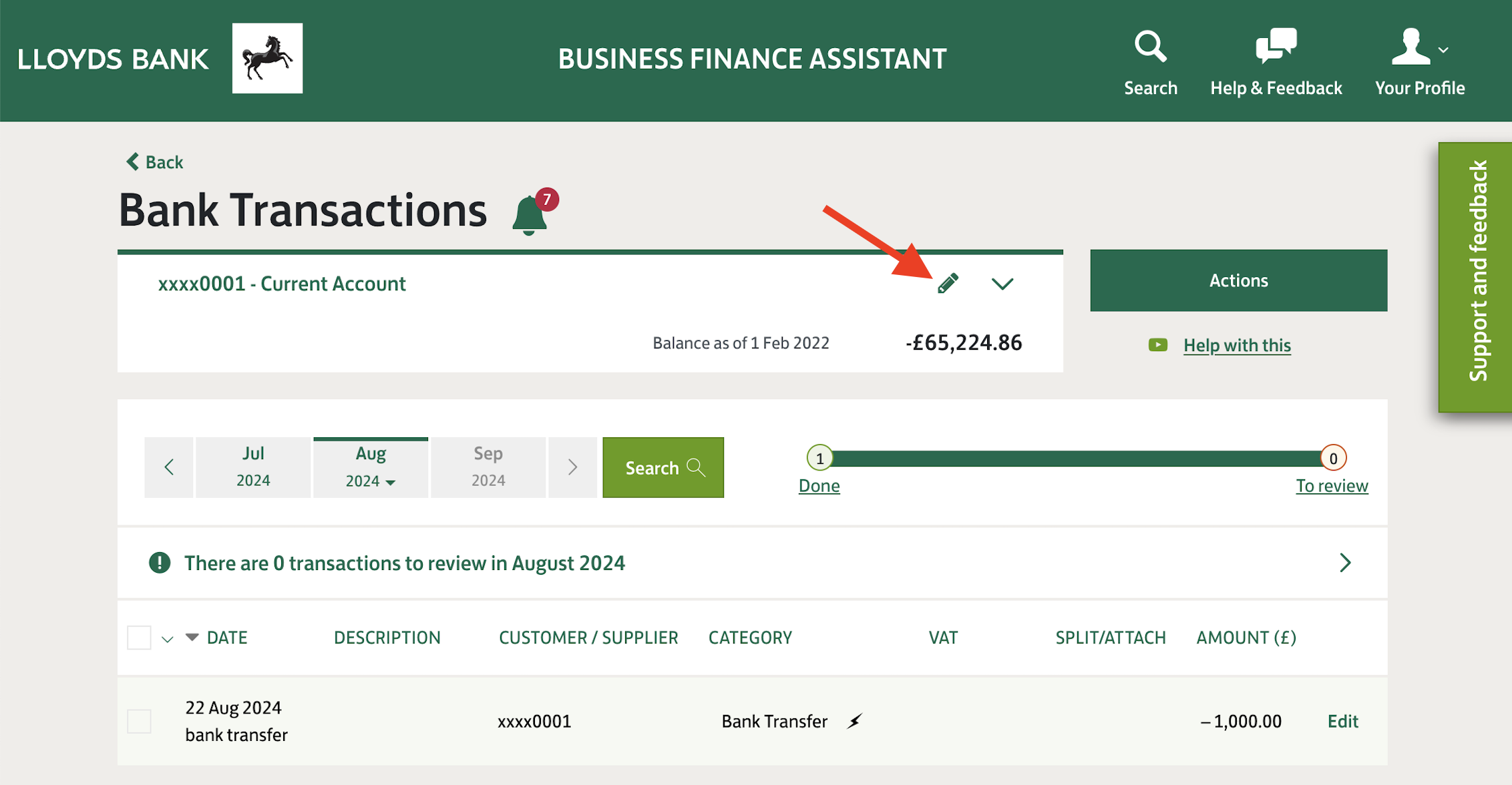
Task: Select the Sep 2024 month tab
Action: (x=488, y=467)
